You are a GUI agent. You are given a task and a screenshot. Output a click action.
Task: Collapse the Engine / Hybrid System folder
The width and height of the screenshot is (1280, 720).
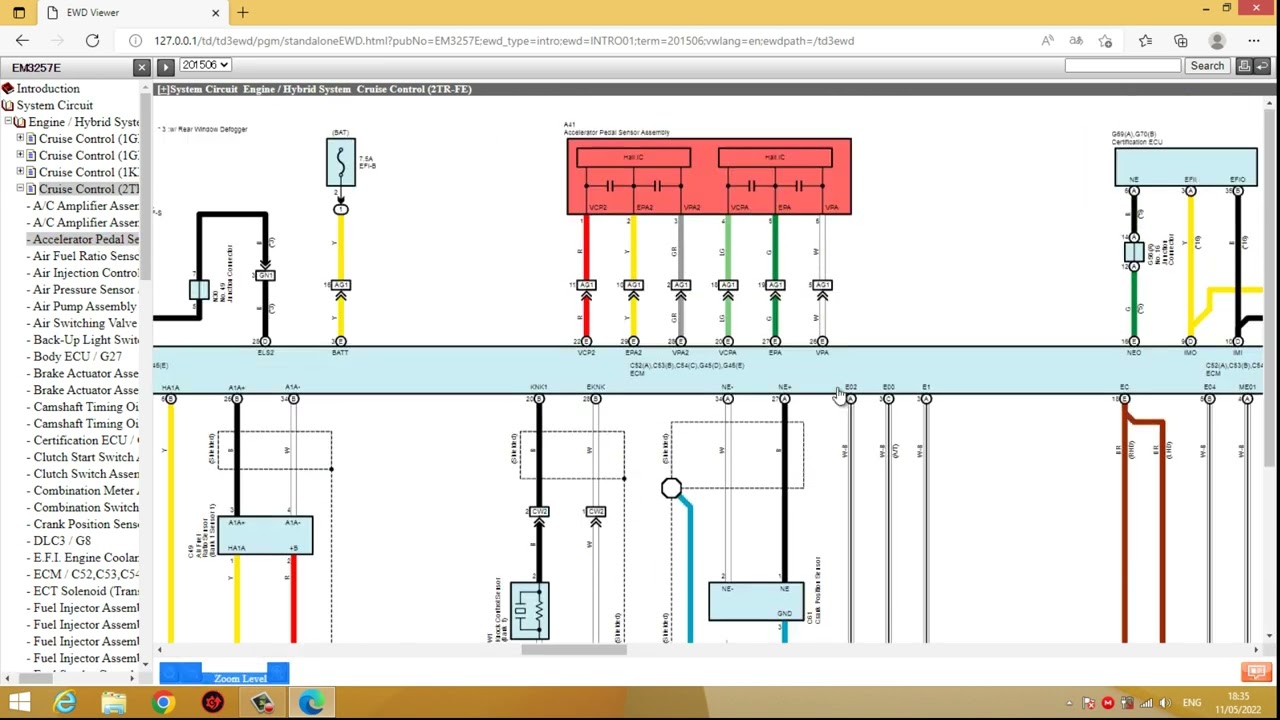pos(7,122)
